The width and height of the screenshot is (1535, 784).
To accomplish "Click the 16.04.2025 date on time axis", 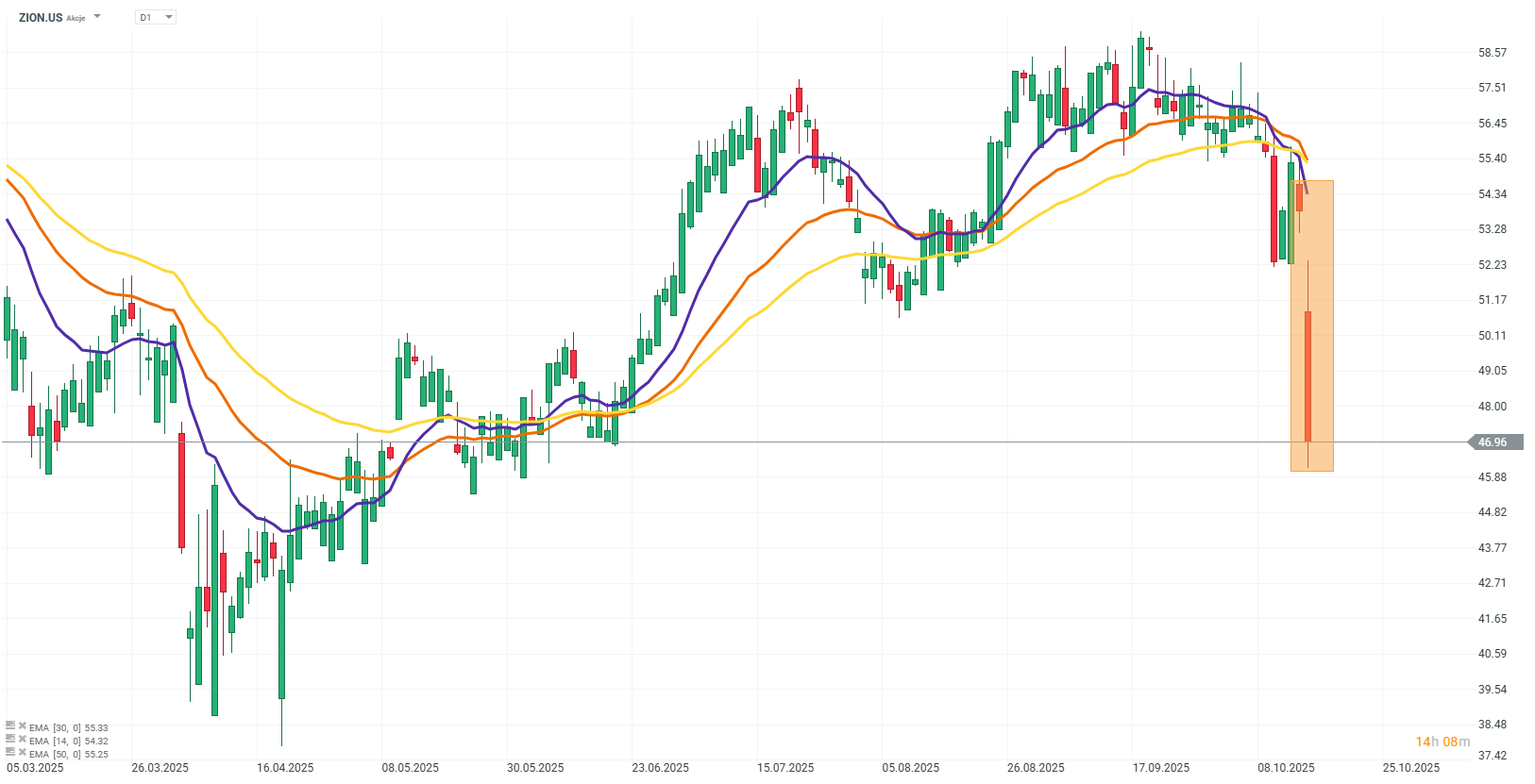I will [285, 767].
